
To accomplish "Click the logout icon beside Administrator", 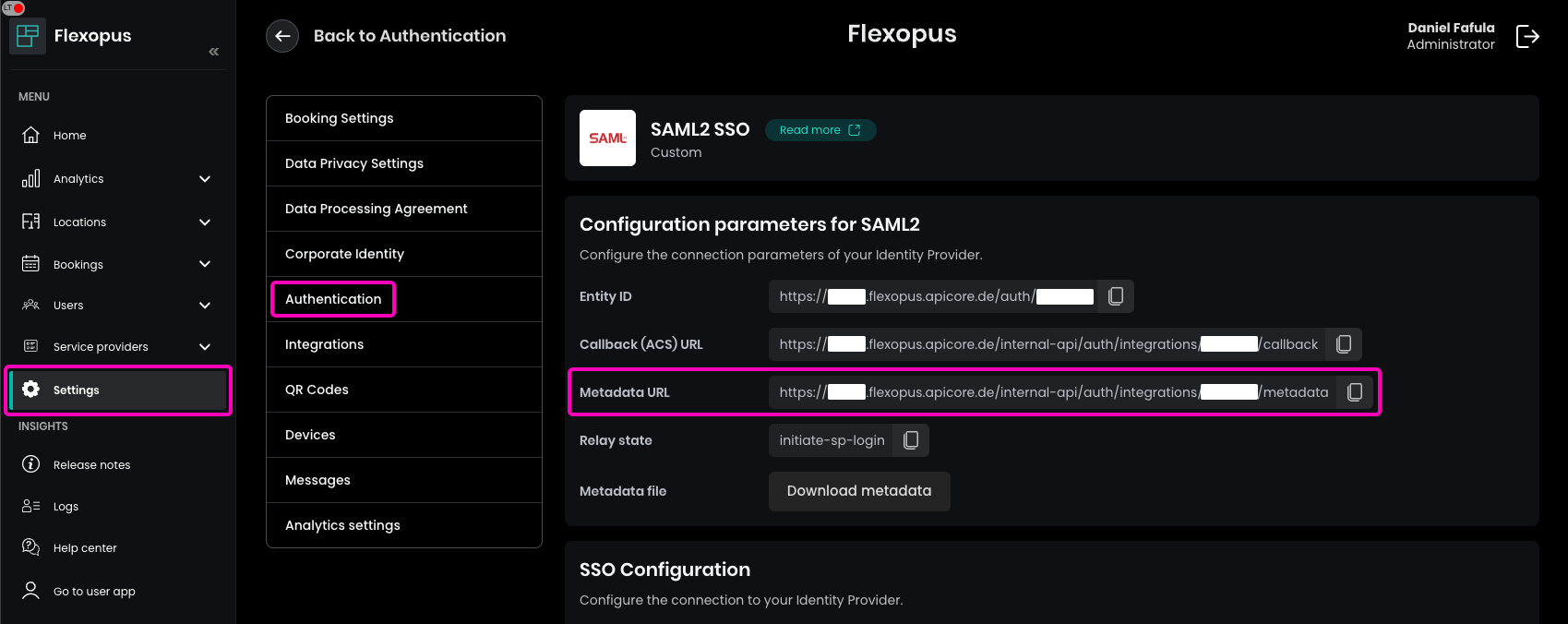I will tap(1527, 36).
